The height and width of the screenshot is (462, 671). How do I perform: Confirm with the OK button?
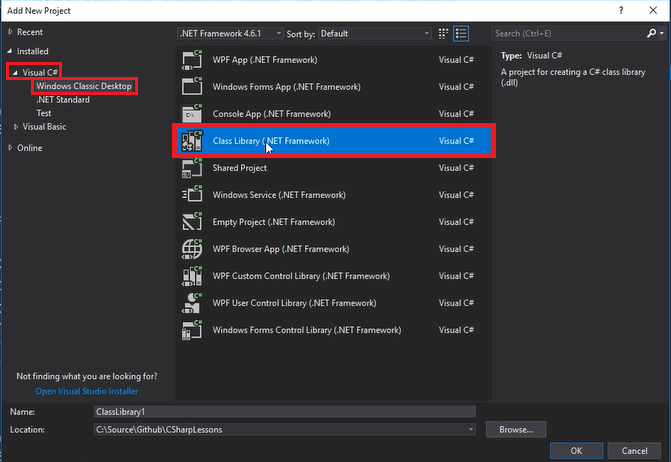click(x=576, y=450)
